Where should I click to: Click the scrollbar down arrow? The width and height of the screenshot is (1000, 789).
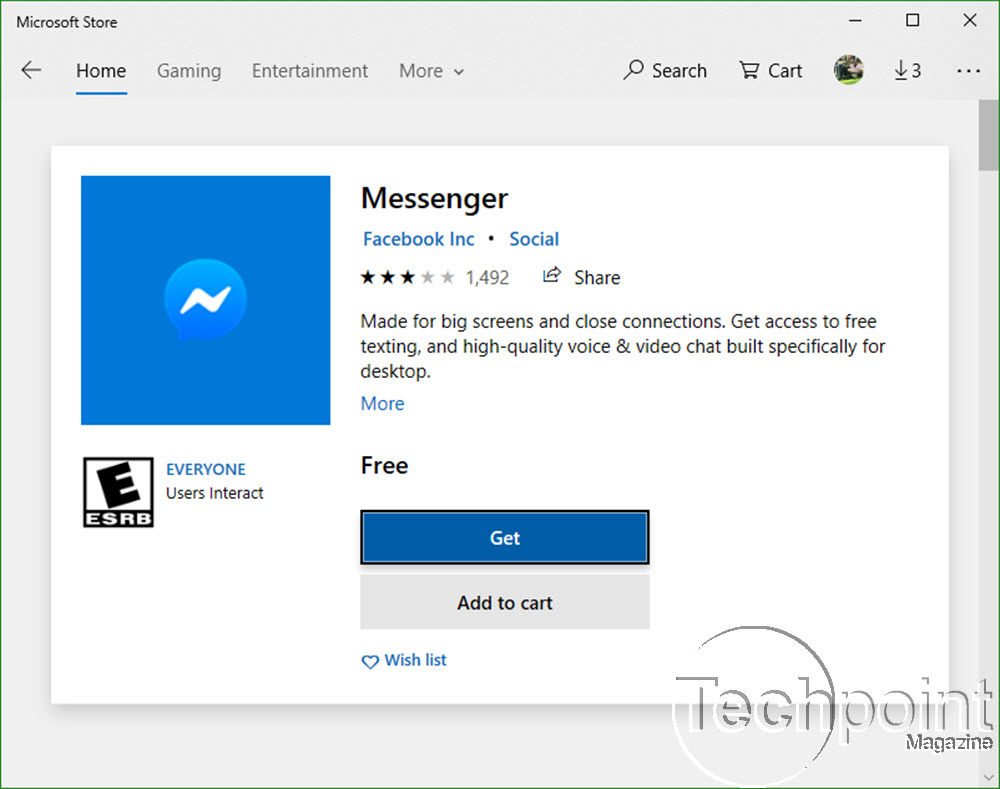click(x=989, y=778)
